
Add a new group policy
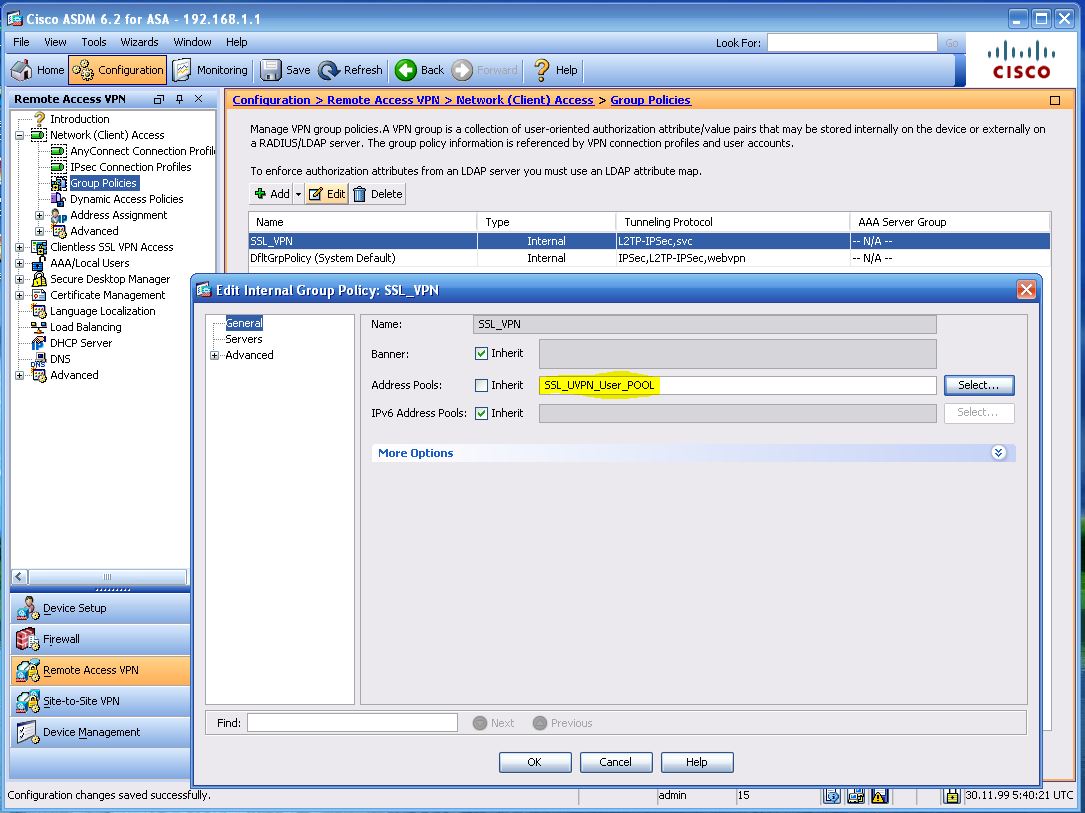tap(272, 194)
